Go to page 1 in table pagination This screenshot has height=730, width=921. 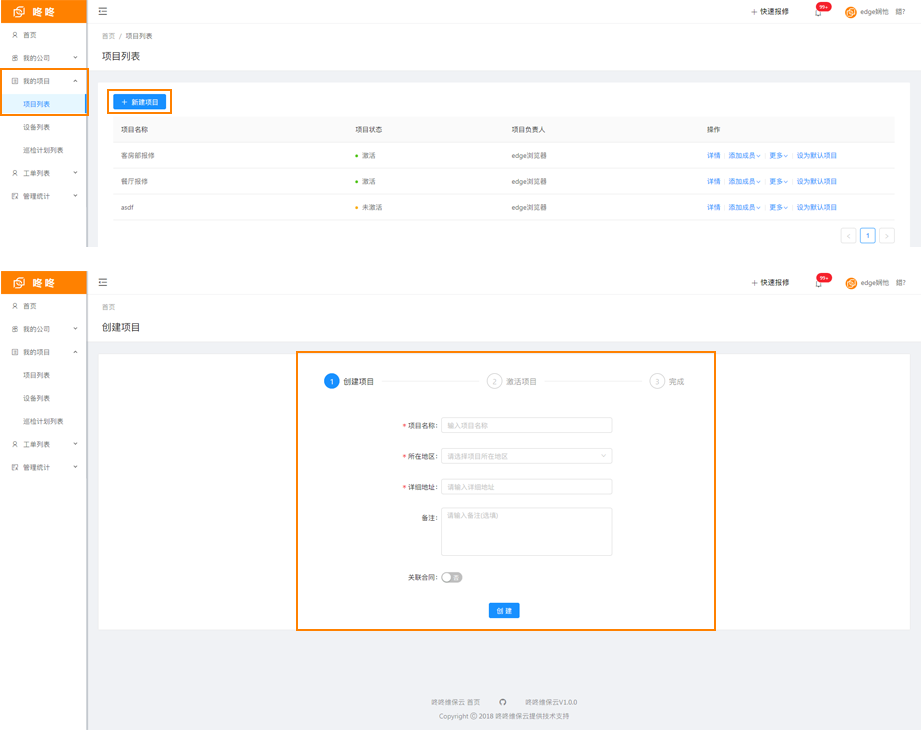tap(868, 236)
